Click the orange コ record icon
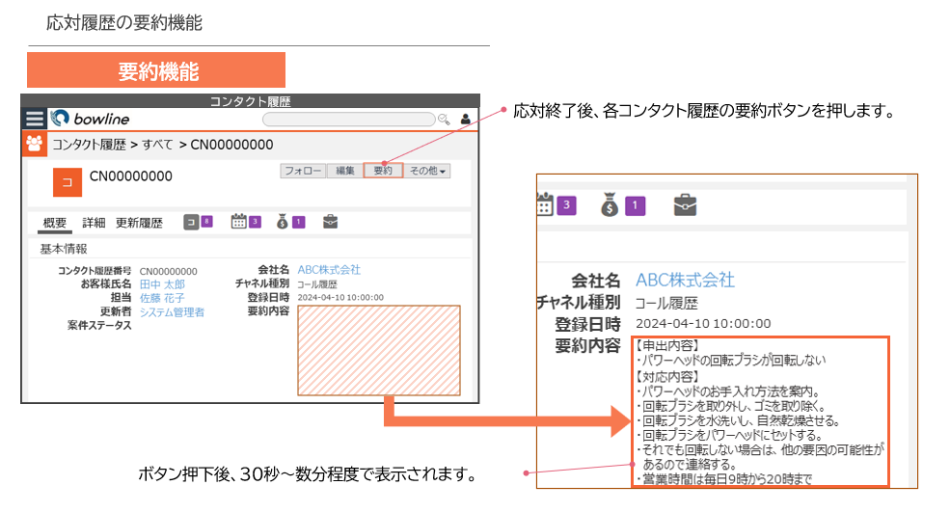Viewport: 950px width, 512px height. click(x=67, y=182)
